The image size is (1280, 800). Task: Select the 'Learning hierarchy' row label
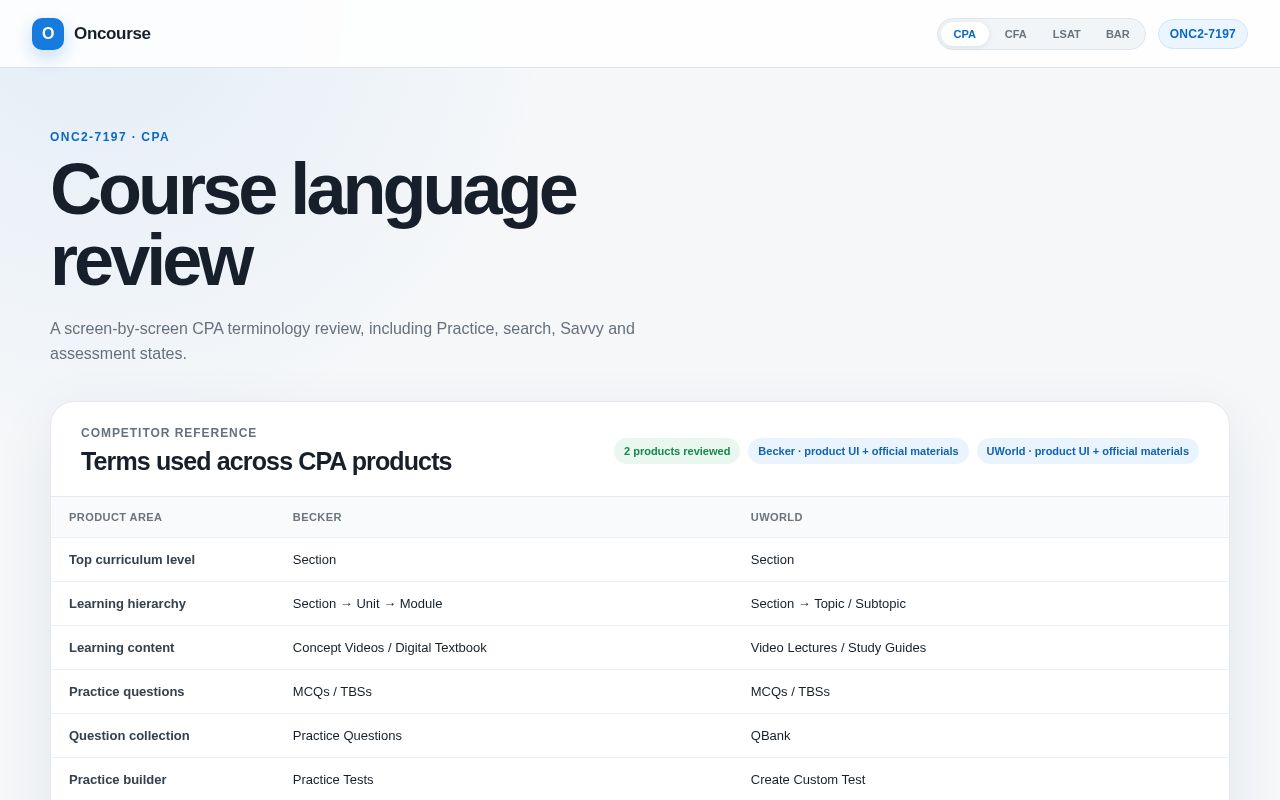(127, 604)
